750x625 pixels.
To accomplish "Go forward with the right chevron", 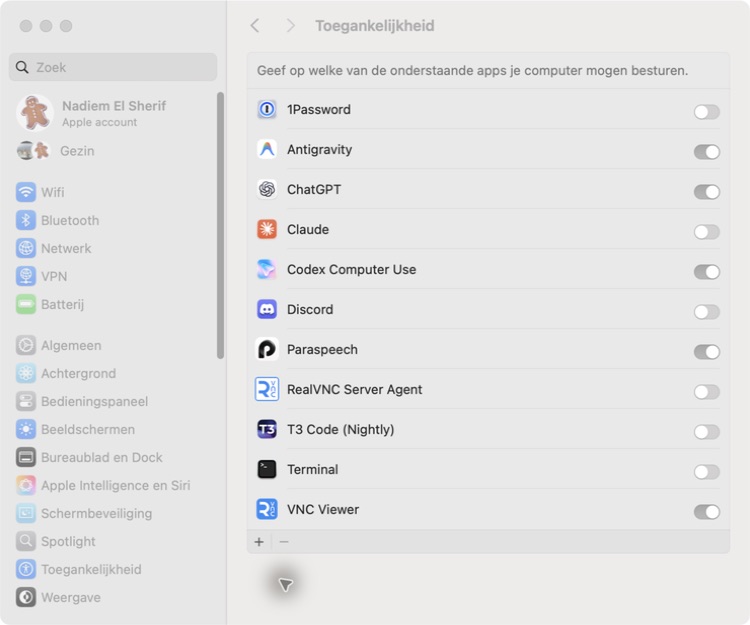I will pos(290,25).
